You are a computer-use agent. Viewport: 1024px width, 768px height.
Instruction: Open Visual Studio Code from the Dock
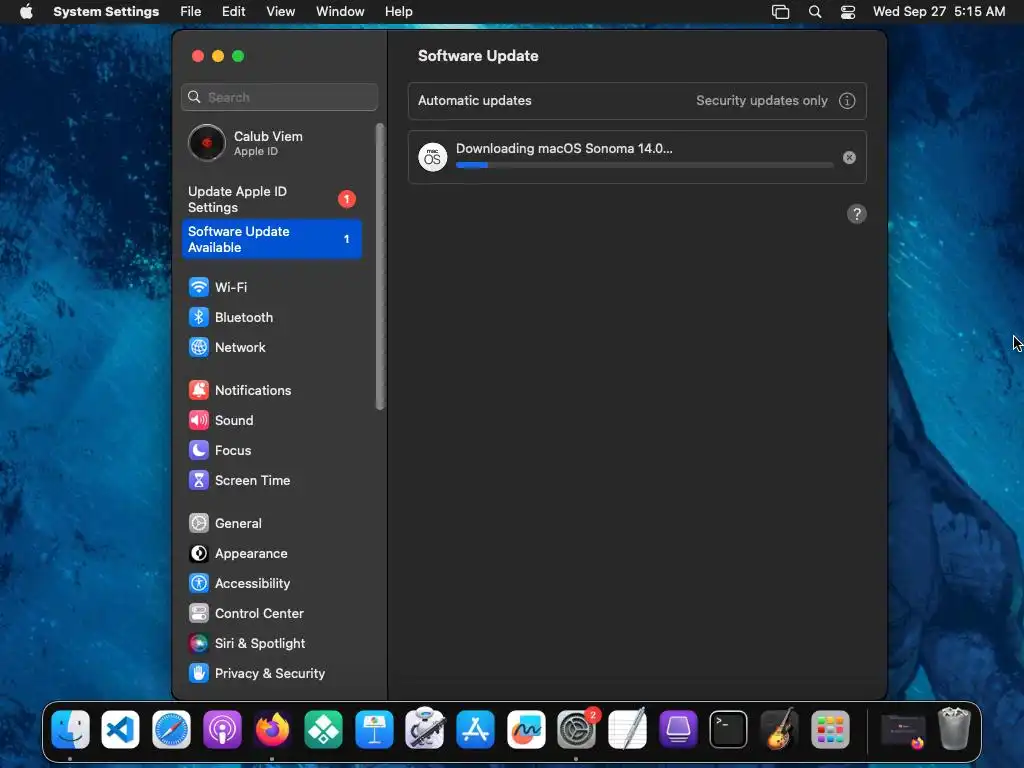[x=121, y=729]
